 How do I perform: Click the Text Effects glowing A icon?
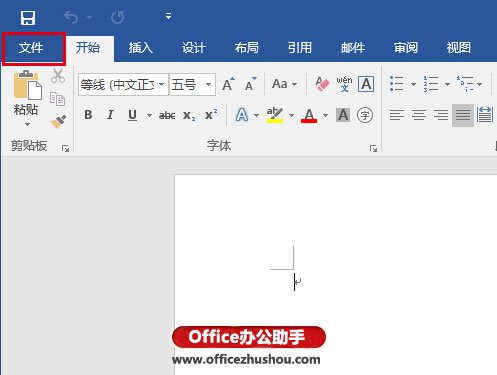pos(242,115)
